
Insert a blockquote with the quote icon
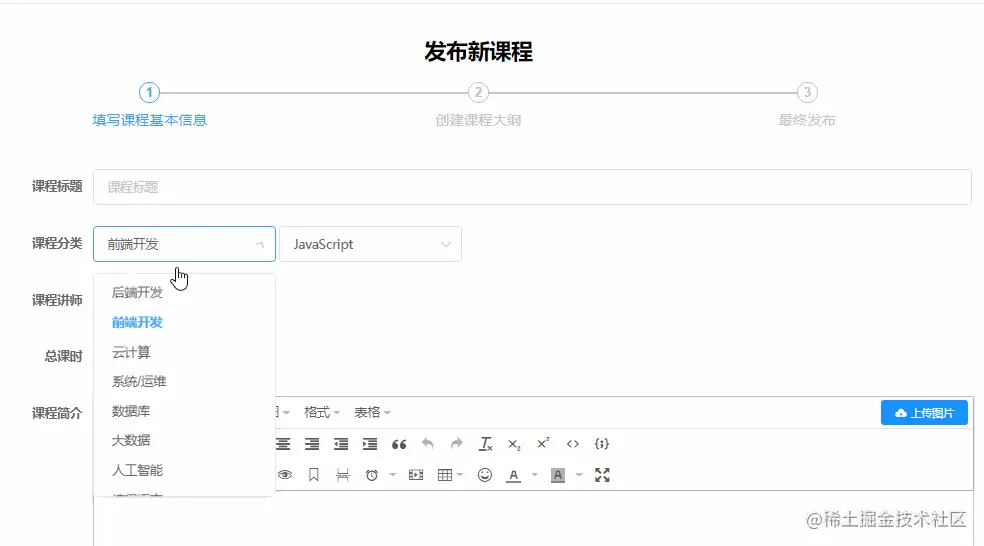(x=399, y=444)
